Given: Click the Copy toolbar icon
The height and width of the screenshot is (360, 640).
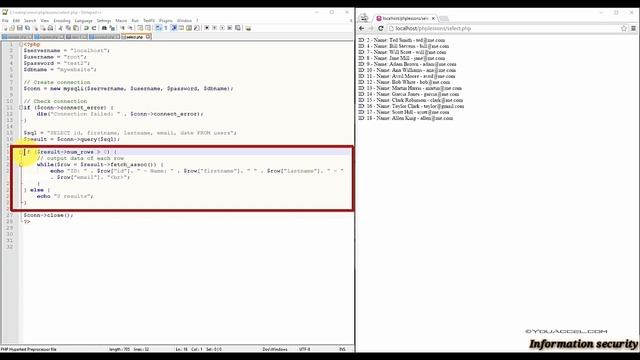Looking at the screenshot, I should [68, 28].
